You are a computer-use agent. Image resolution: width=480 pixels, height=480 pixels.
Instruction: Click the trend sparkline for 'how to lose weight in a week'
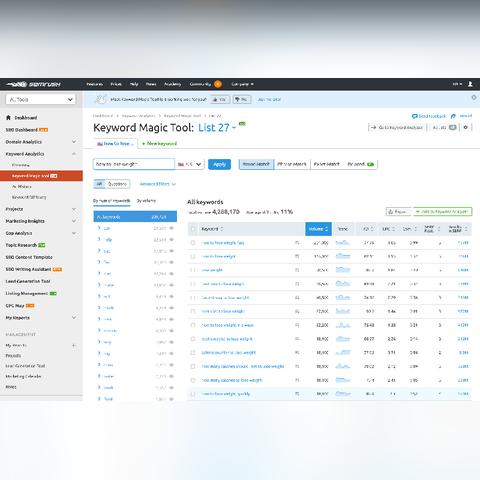point(343,325)
